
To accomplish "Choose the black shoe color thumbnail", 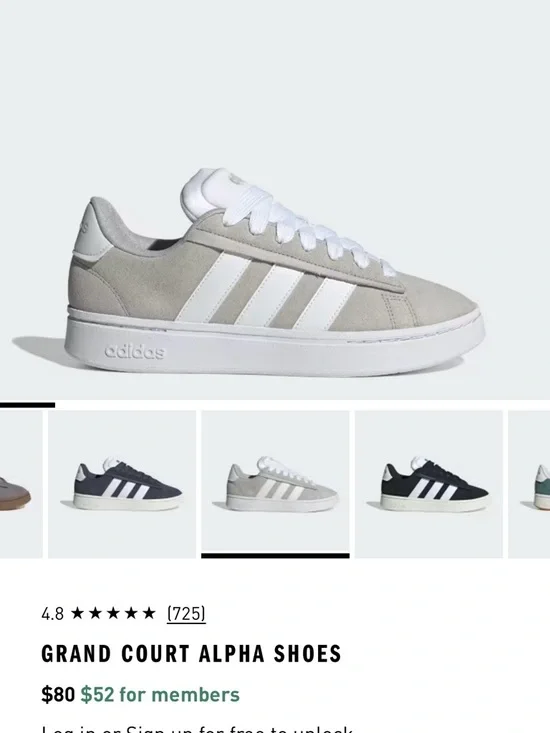I will click(429, 484).
